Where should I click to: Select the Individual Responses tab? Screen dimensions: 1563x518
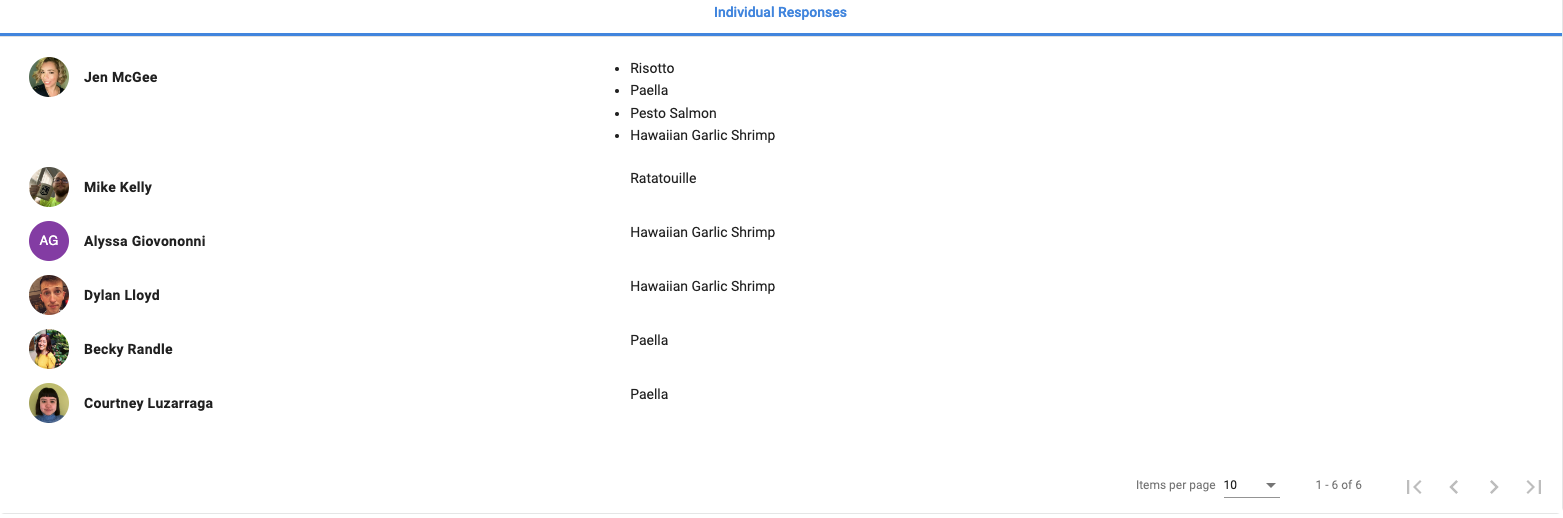click(780, 13)
